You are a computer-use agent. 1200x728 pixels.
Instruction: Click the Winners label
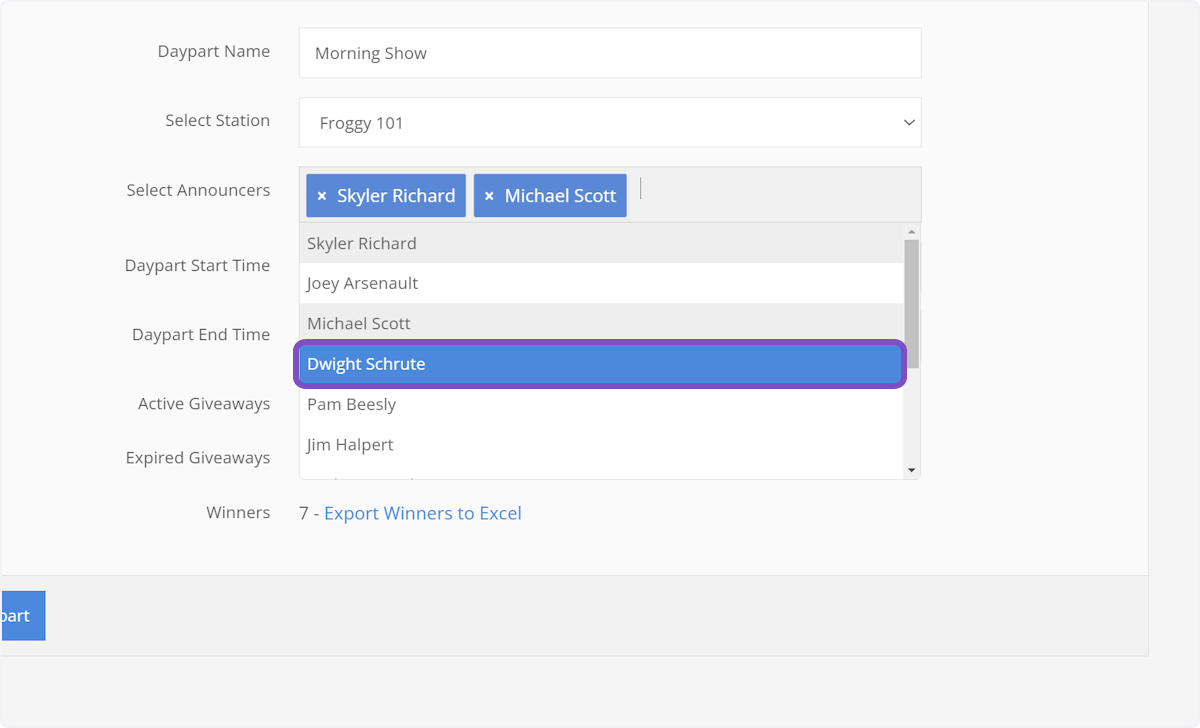238,512
